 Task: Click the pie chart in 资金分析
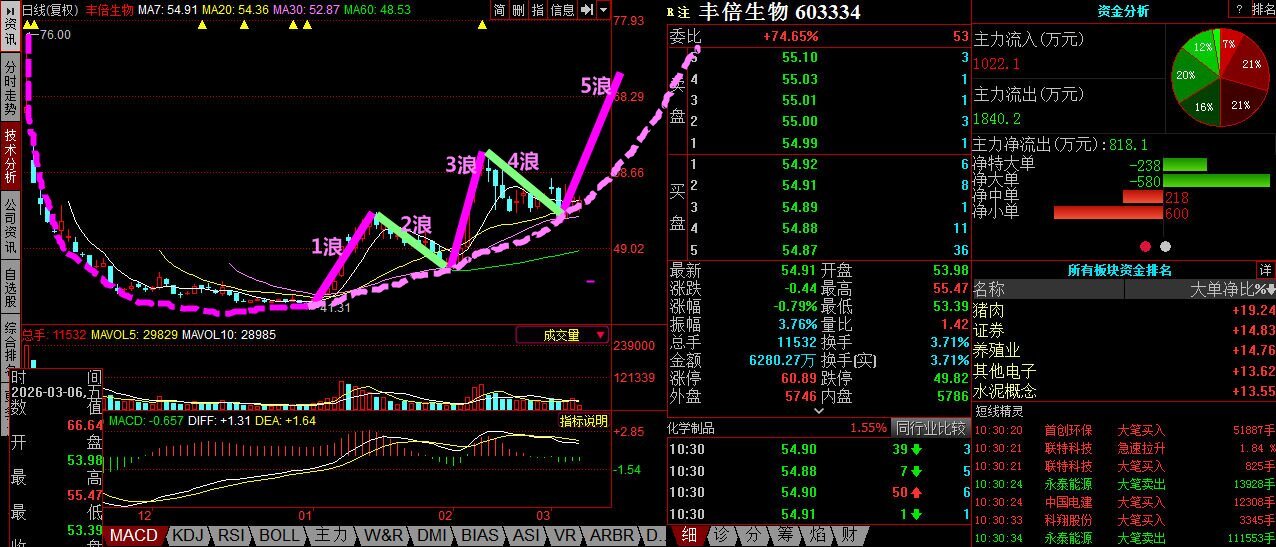click(1219, 78)
